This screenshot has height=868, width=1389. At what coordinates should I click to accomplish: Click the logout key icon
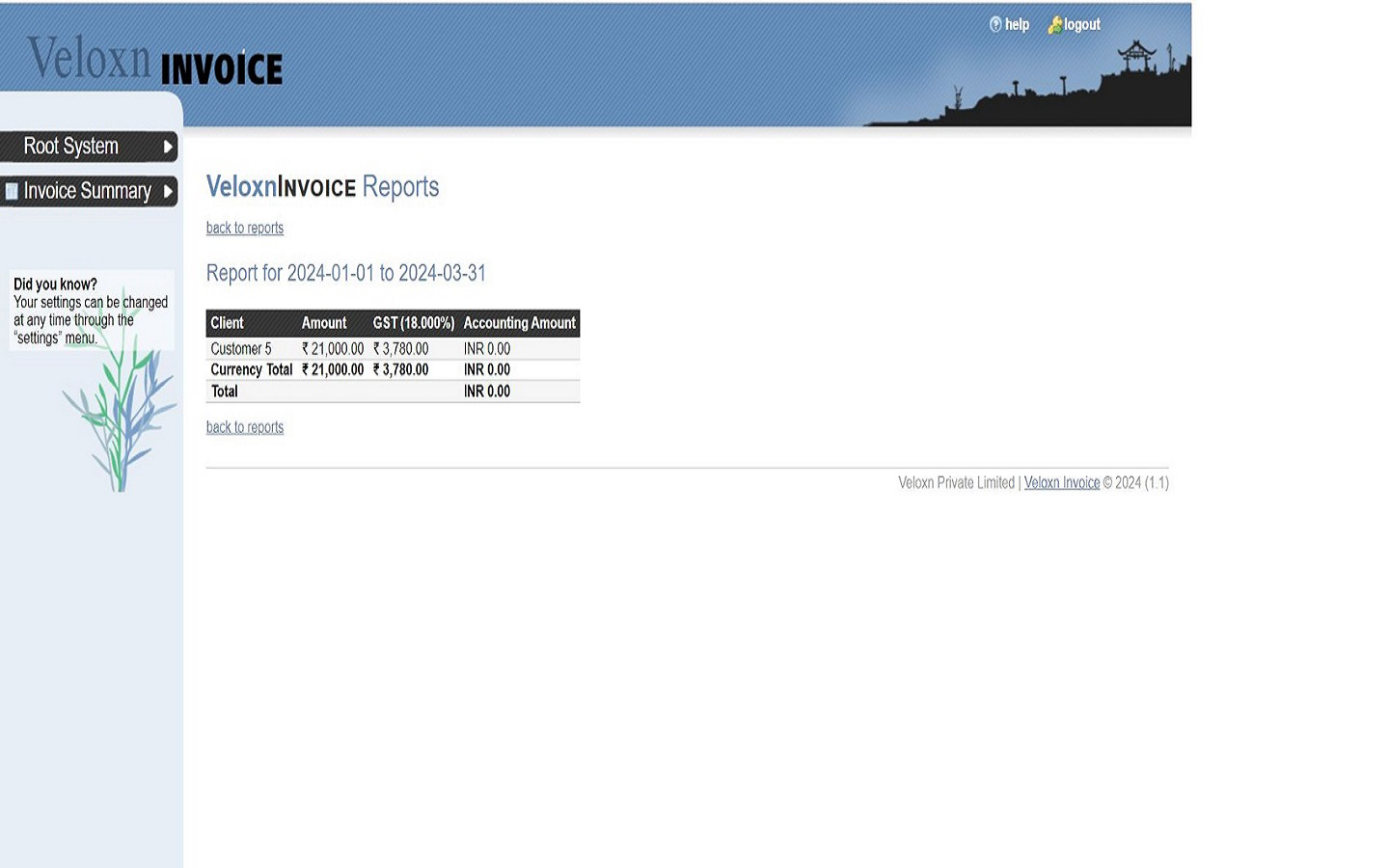point(1054,25)
